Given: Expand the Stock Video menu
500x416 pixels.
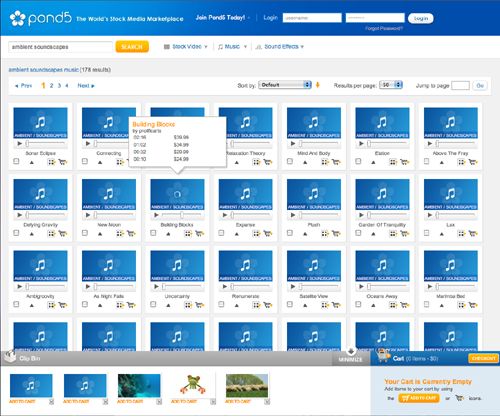Looking at the screenshot, I should (186, 47).
